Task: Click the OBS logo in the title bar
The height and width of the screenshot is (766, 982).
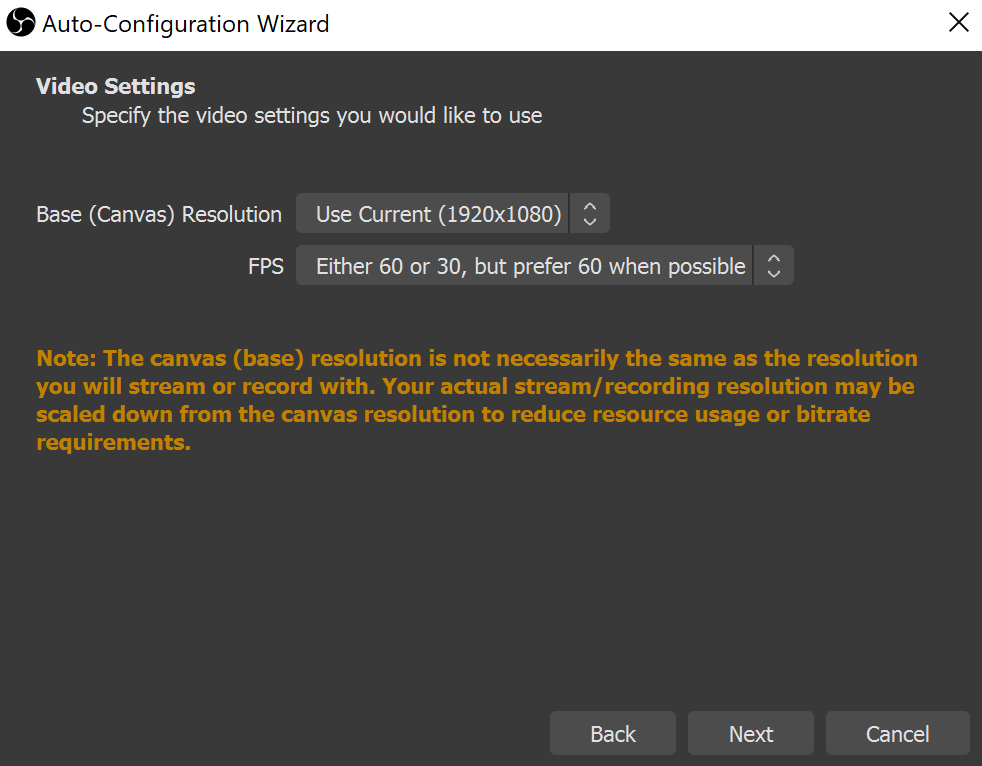Action: [x=21, y=23]
